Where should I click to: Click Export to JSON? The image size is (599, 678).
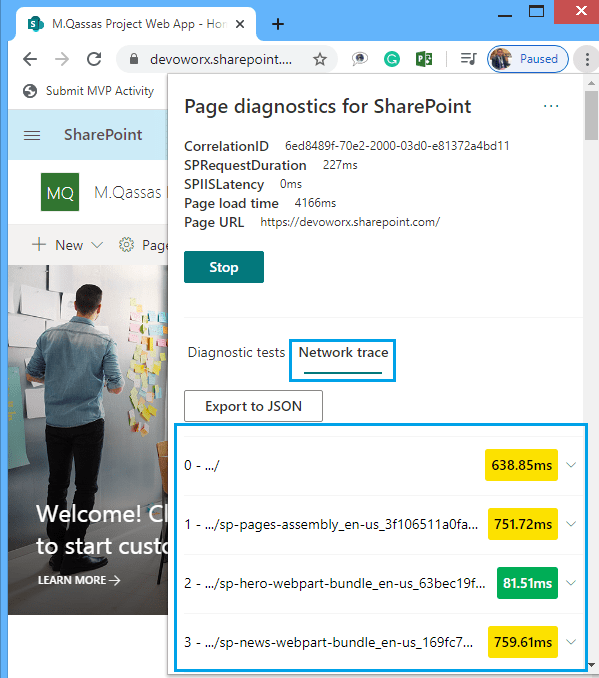coord(253,406)
